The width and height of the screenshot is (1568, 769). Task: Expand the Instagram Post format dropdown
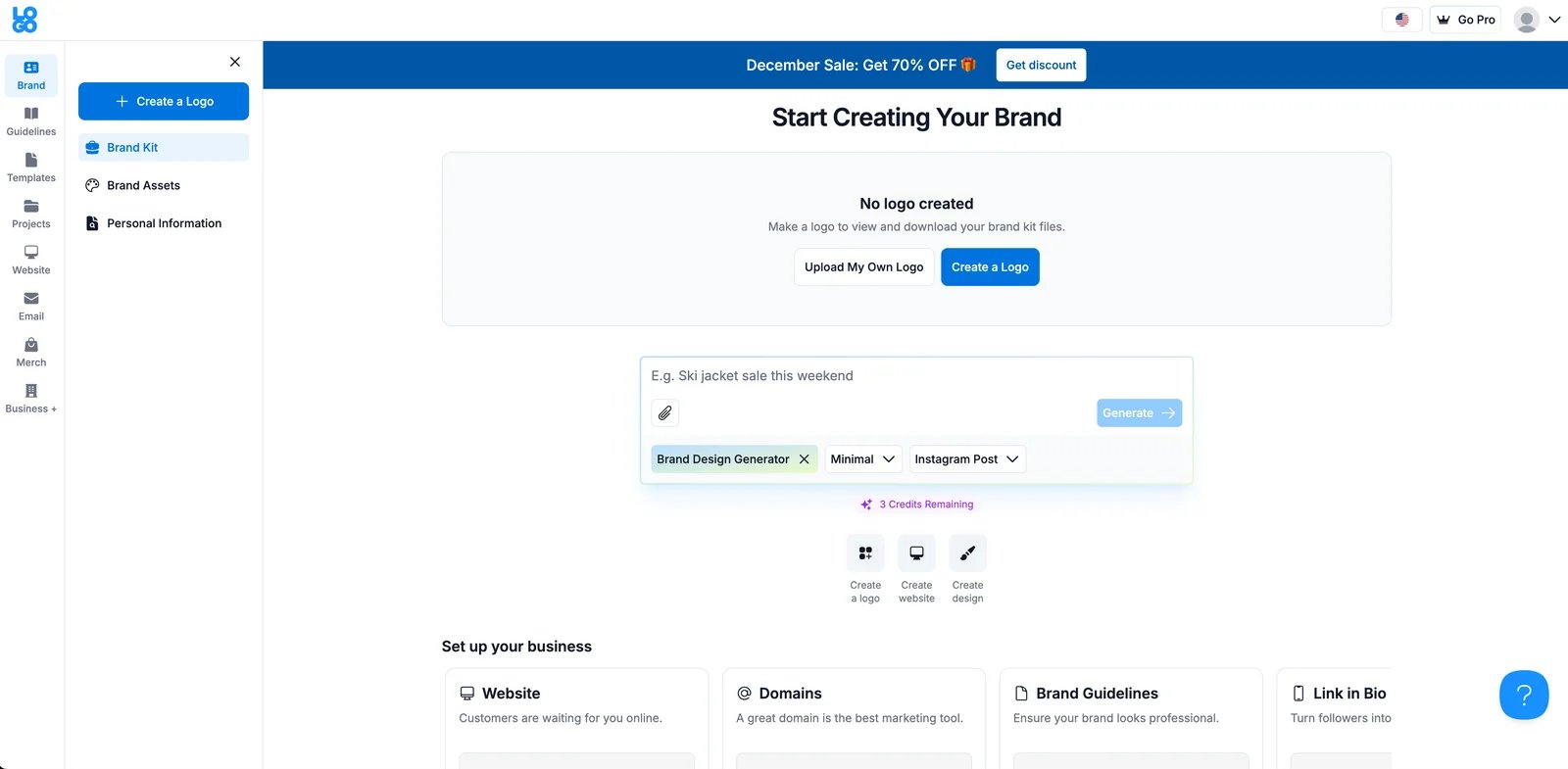966,458
